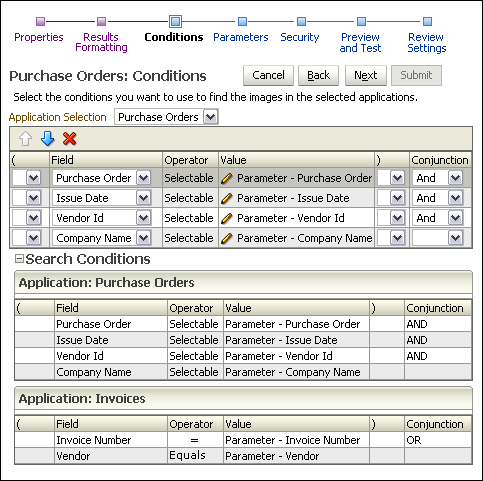Go to the Security step
The image size is (483, 481).
(300, 37)
